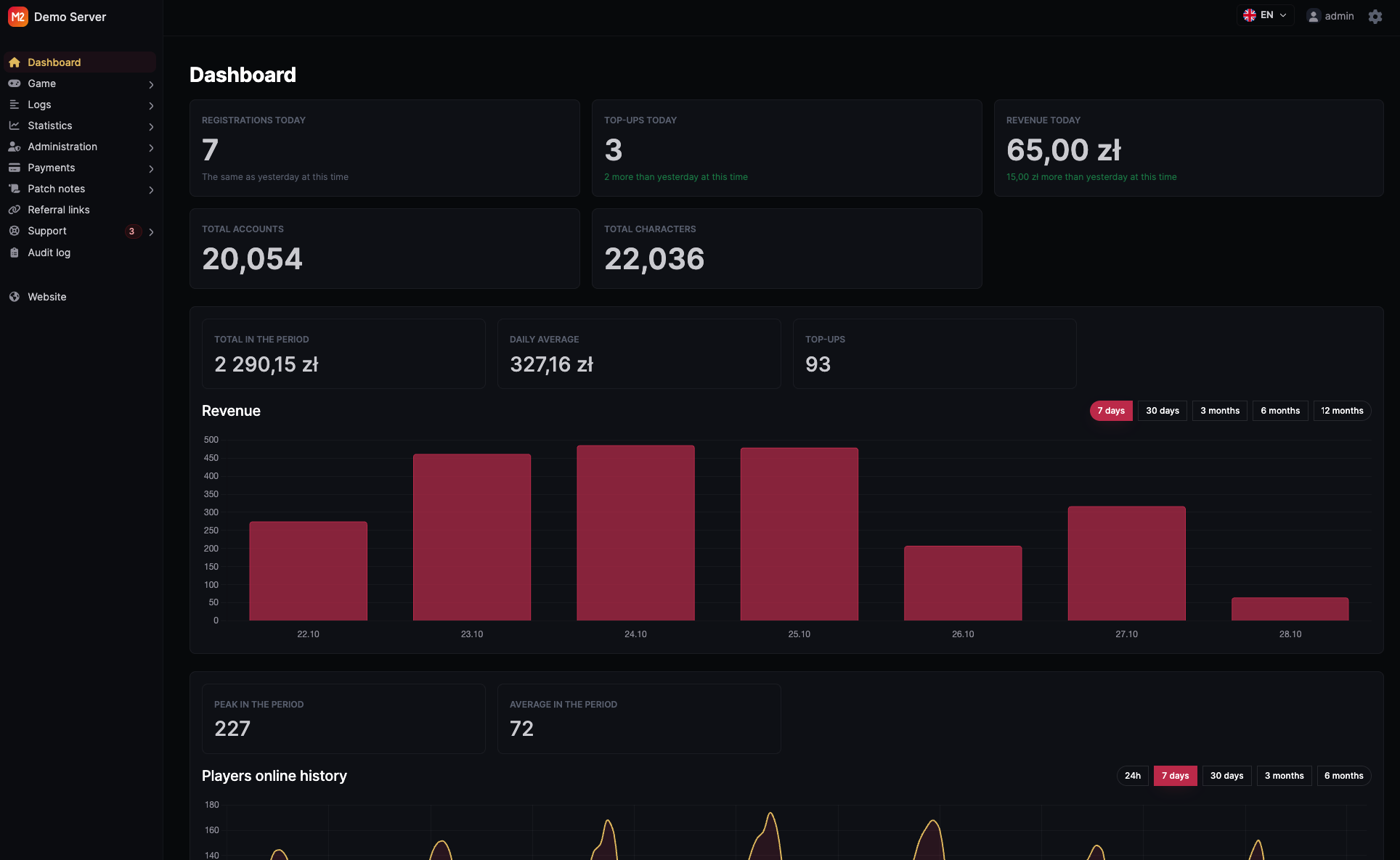Switch Revenue chart to 3 months

click(x=1220, y=411)
